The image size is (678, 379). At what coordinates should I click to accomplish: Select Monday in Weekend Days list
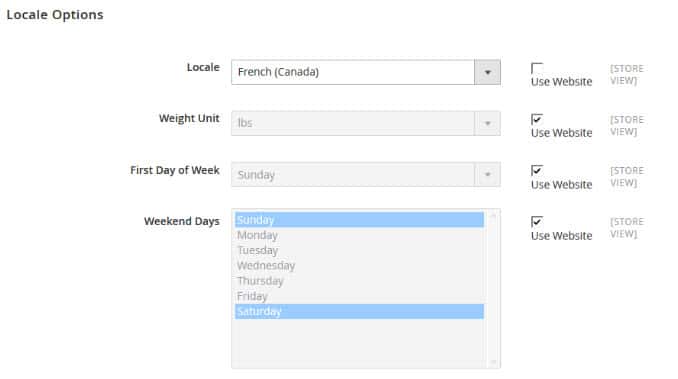(359, 235)
